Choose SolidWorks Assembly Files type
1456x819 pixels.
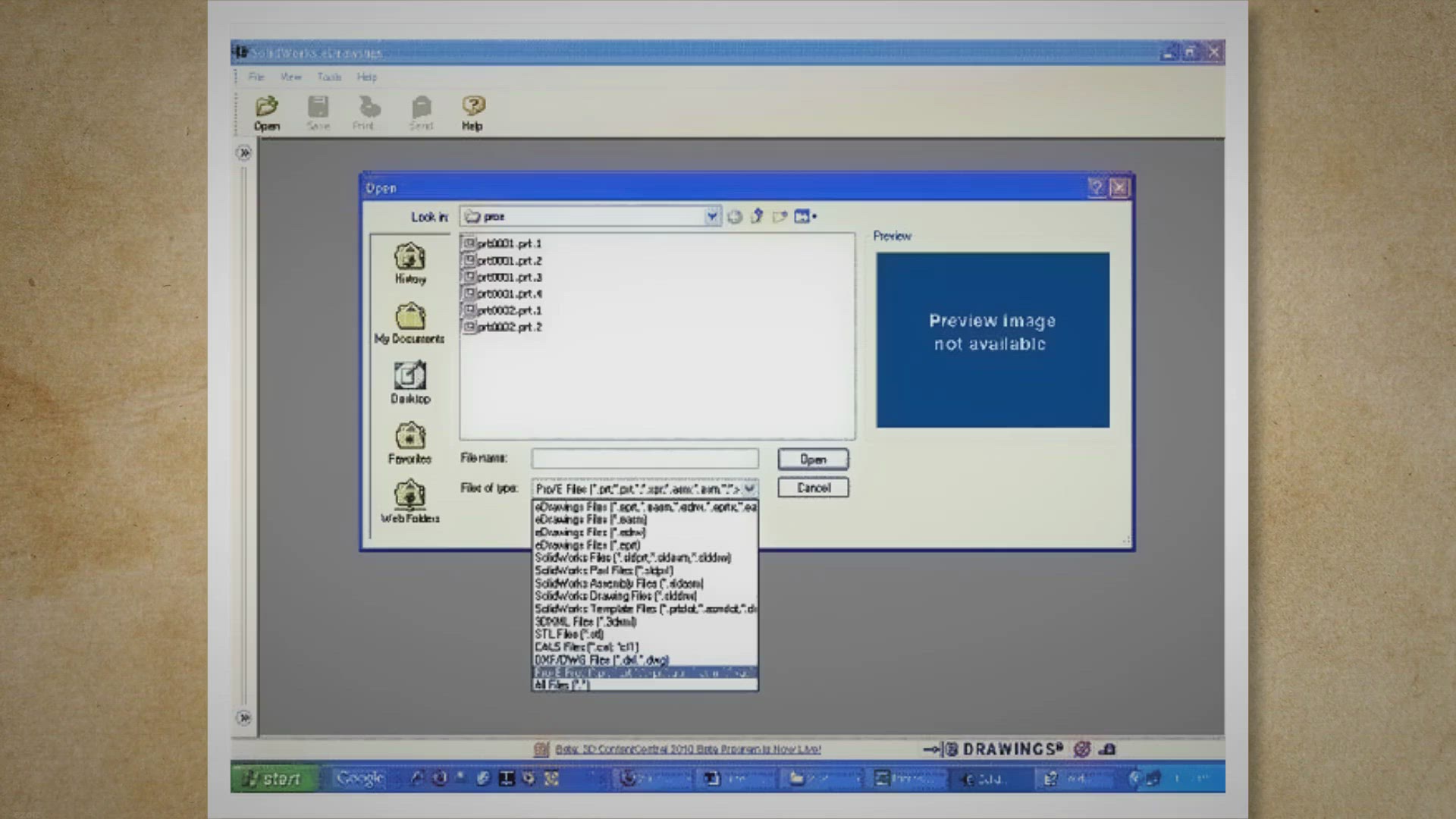[x=645, y=583]
